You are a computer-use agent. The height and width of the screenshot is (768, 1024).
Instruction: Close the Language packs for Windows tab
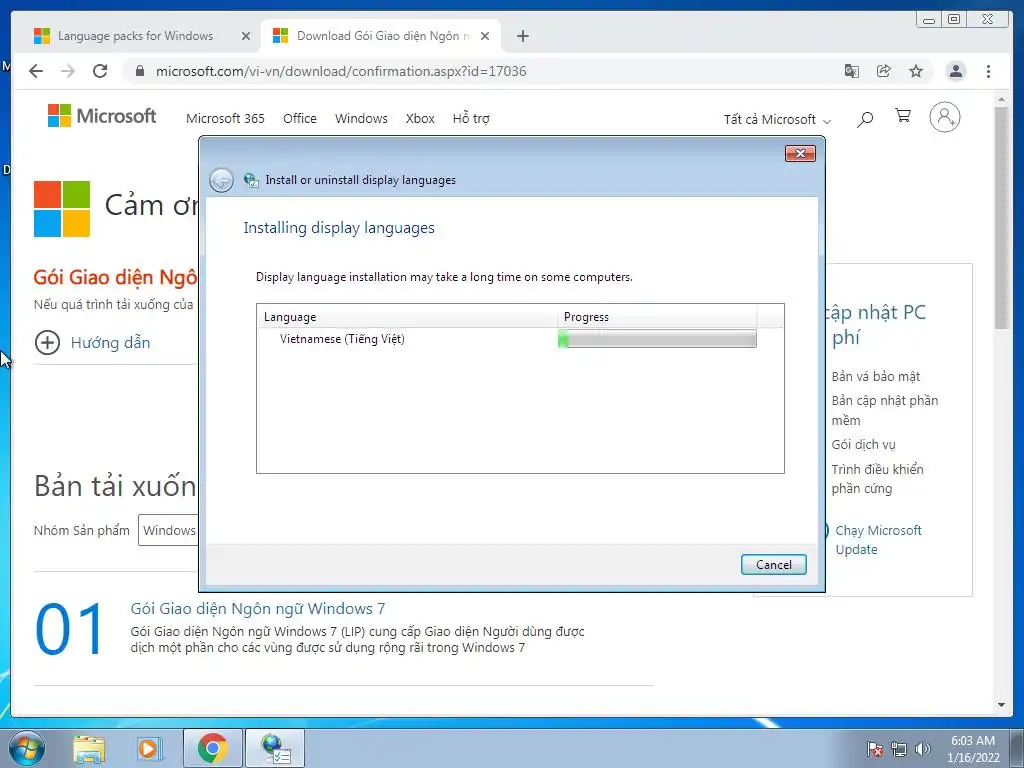pos(246,36)
